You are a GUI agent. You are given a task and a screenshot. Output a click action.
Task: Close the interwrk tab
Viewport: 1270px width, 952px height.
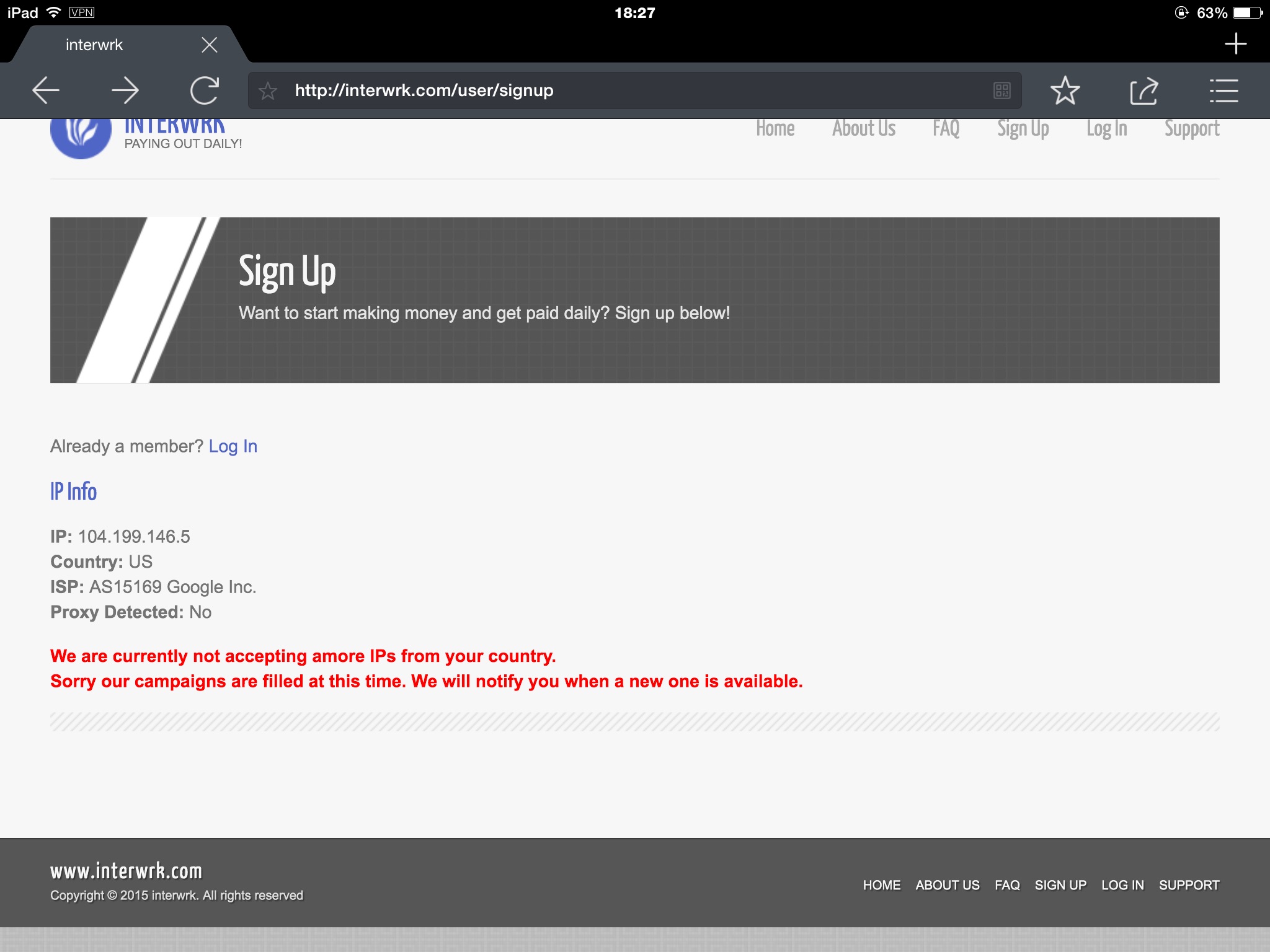[x=210, y=45]
